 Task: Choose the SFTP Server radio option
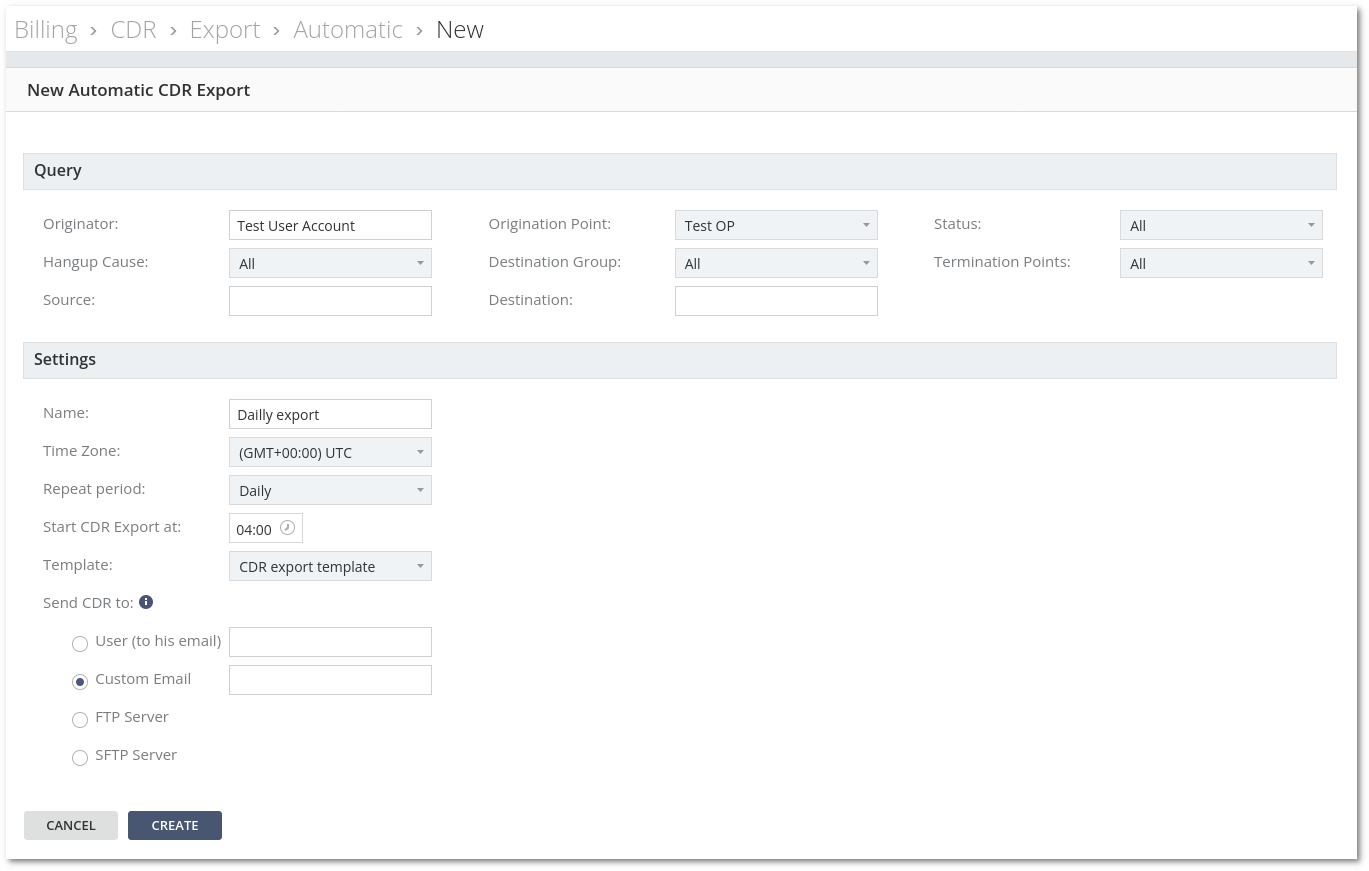(80, 758)
